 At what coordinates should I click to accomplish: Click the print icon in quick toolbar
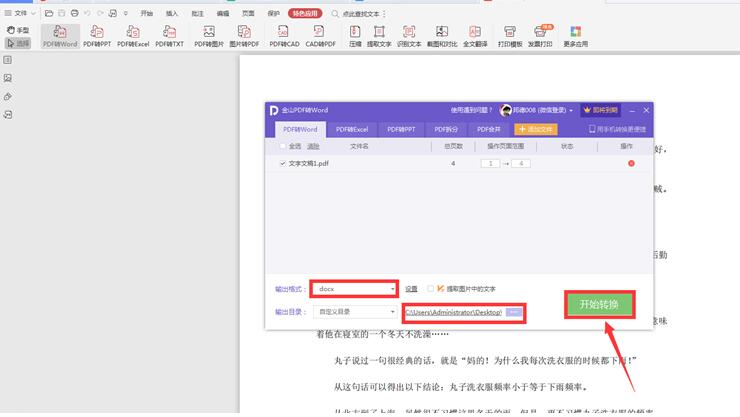(75, 13)
